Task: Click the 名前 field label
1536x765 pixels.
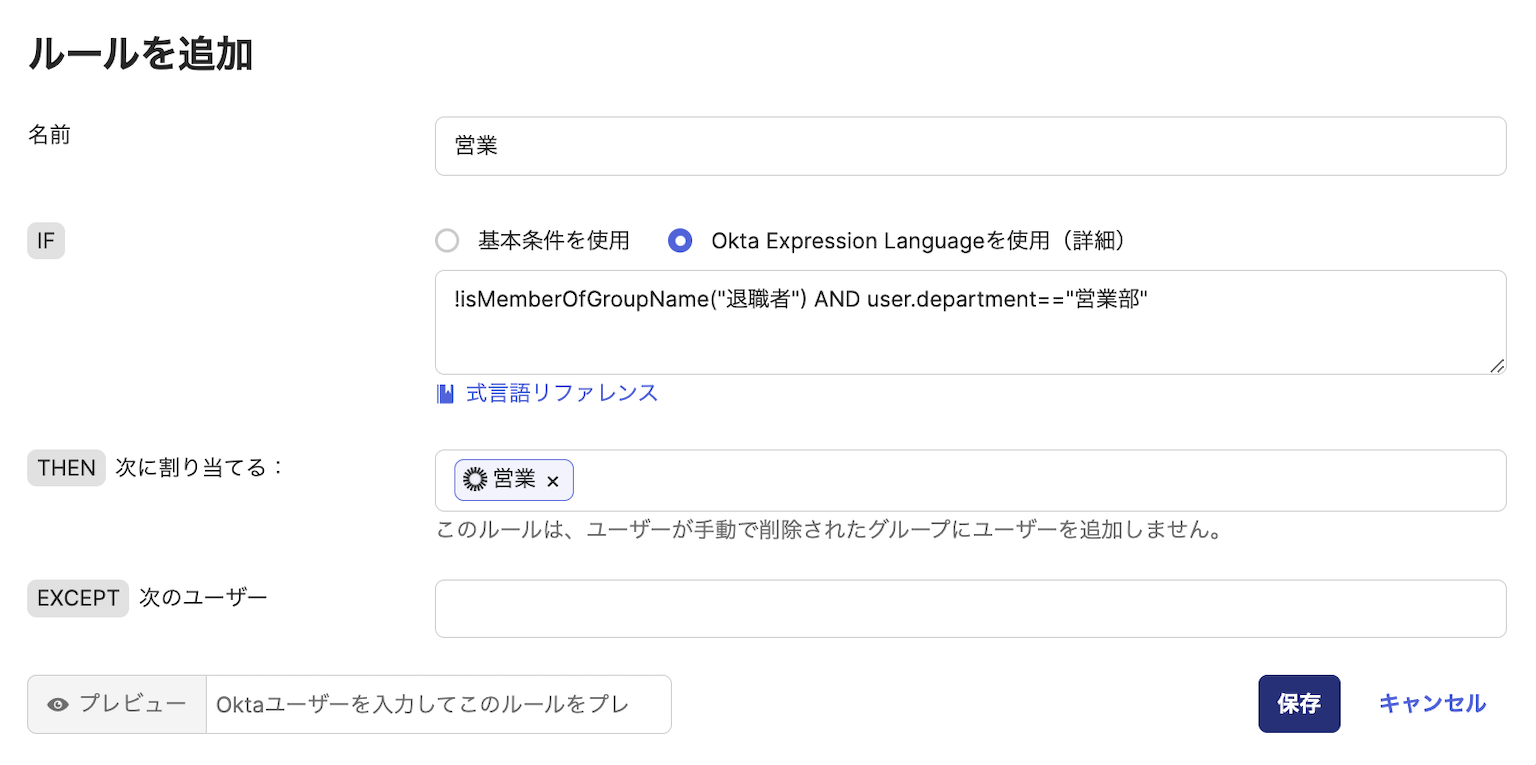Action: coord(49,135)
